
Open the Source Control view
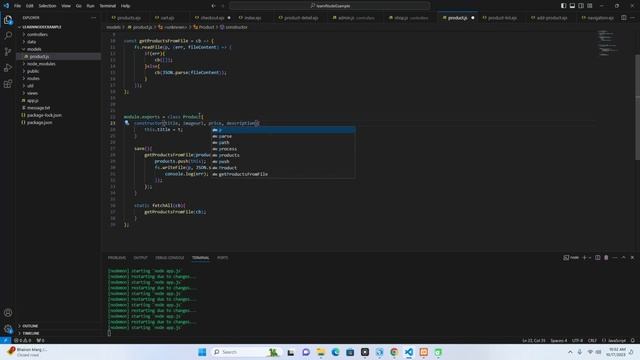[x=8, y=51]
